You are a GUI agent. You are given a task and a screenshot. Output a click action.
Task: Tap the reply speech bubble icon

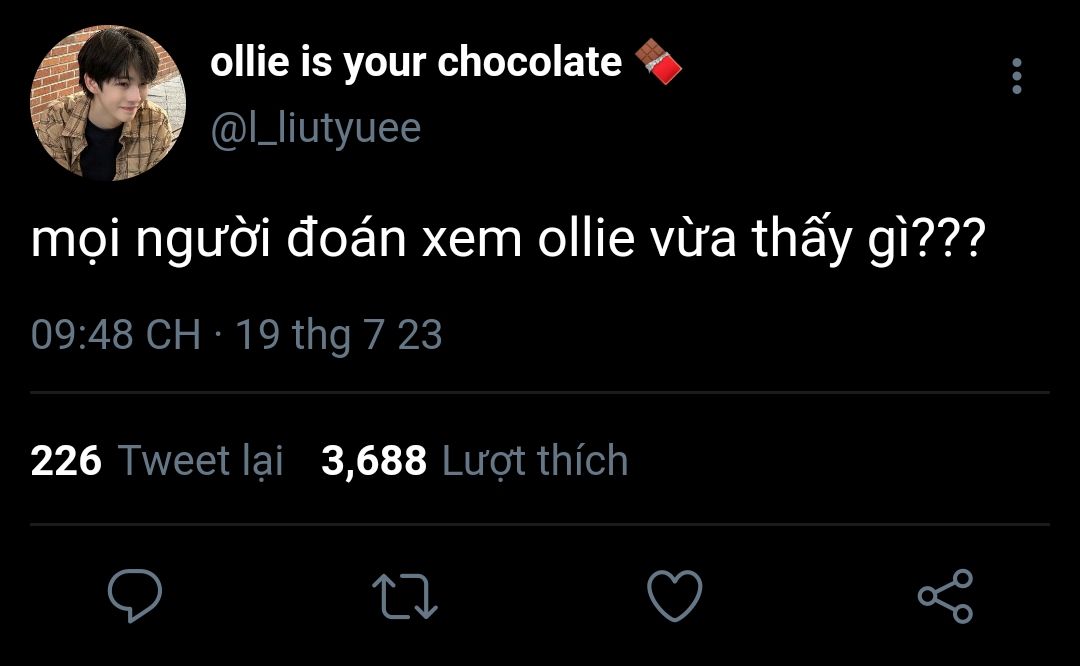pyautogui.click(x=135, y=596)
